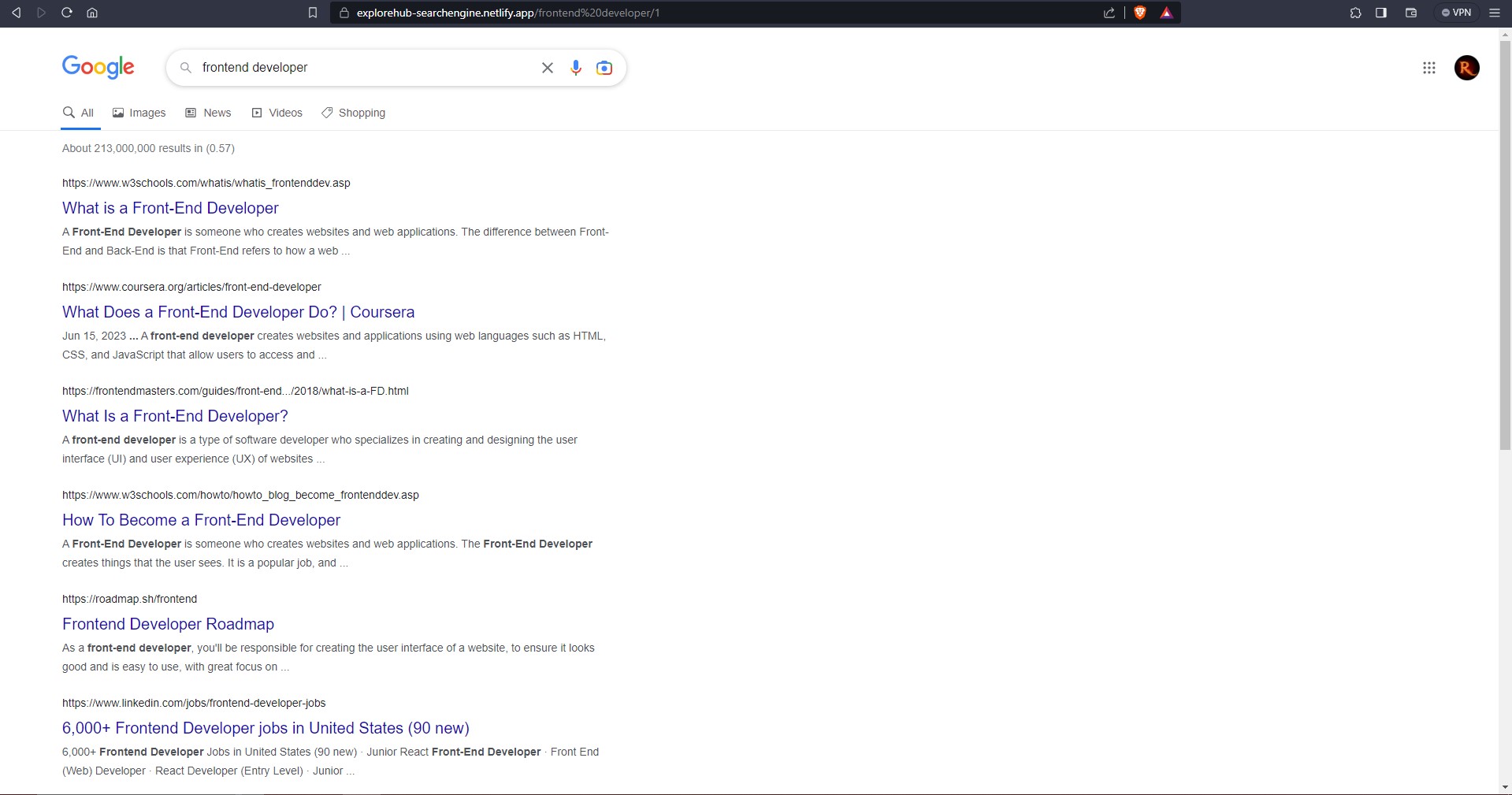Click the snippet starting 'Jun 15, 2023'
Image resolution: width=1512 pixels, height=795 pixels.
(334, 345)
